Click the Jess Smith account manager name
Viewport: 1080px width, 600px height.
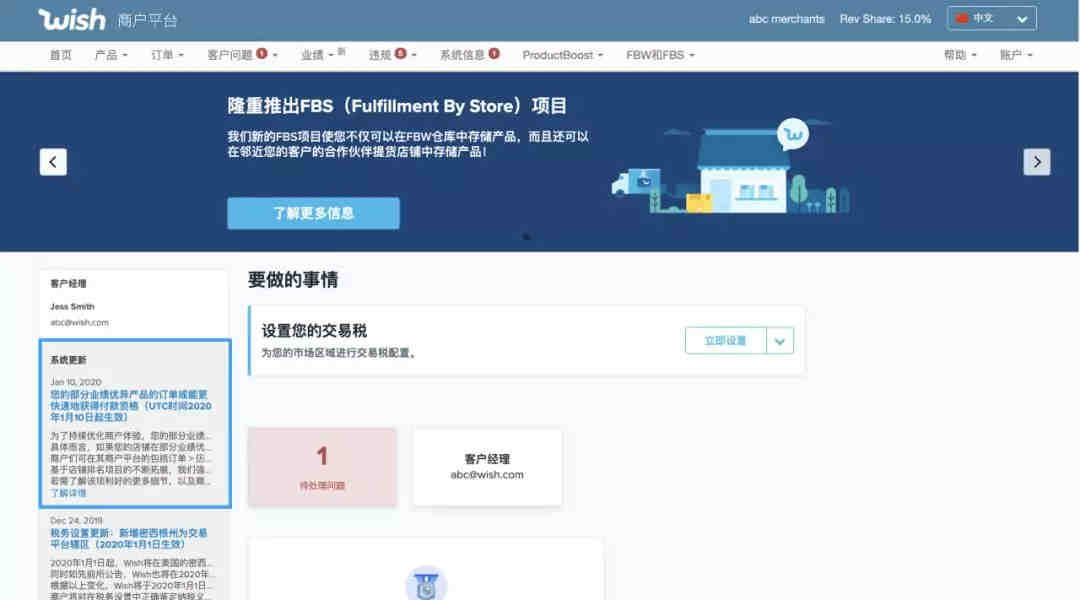coord(72,307)
